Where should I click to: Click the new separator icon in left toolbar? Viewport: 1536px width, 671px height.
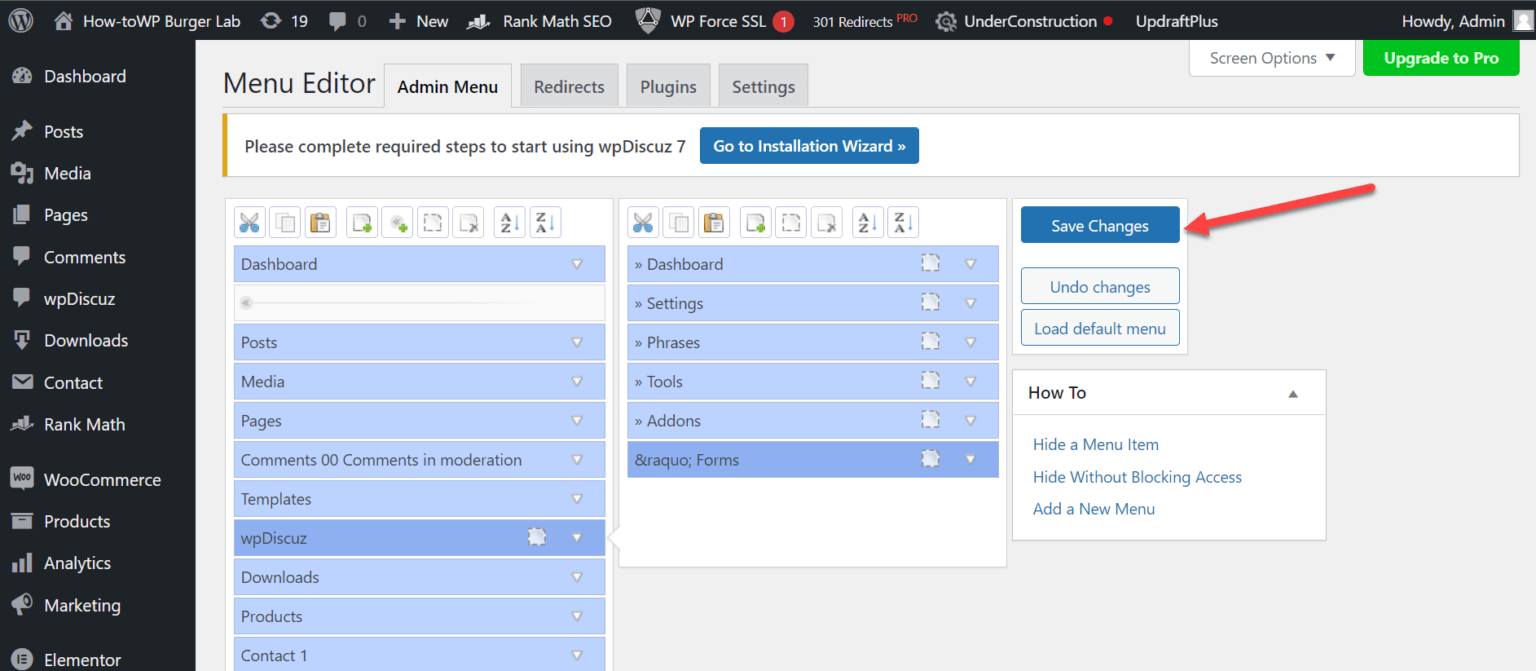pos(397,222)
